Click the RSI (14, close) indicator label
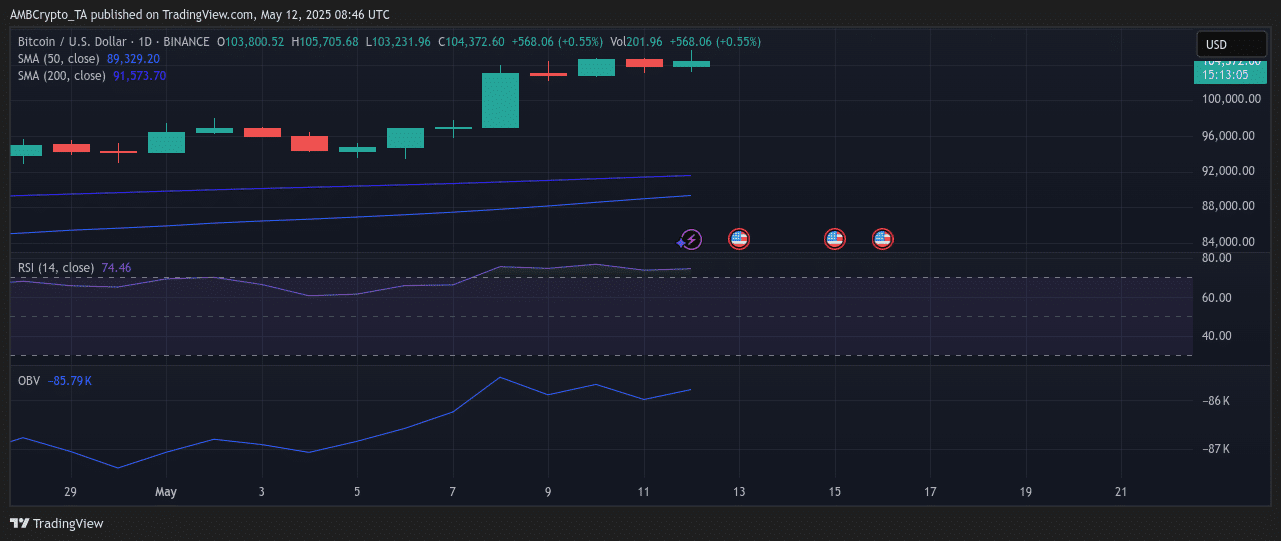Image resolution: width=1281 pixels, height=541 pixels. pyautogui.click(x=56, y=268)
